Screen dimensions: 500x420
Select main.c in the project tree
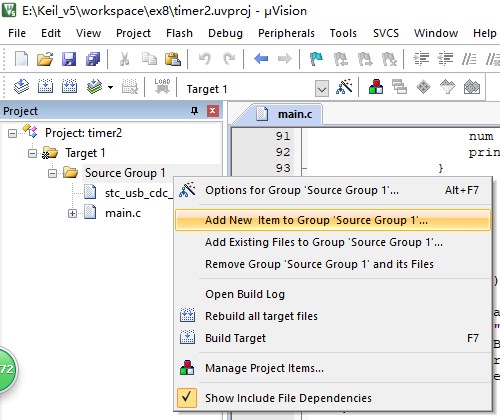[123, 213]
